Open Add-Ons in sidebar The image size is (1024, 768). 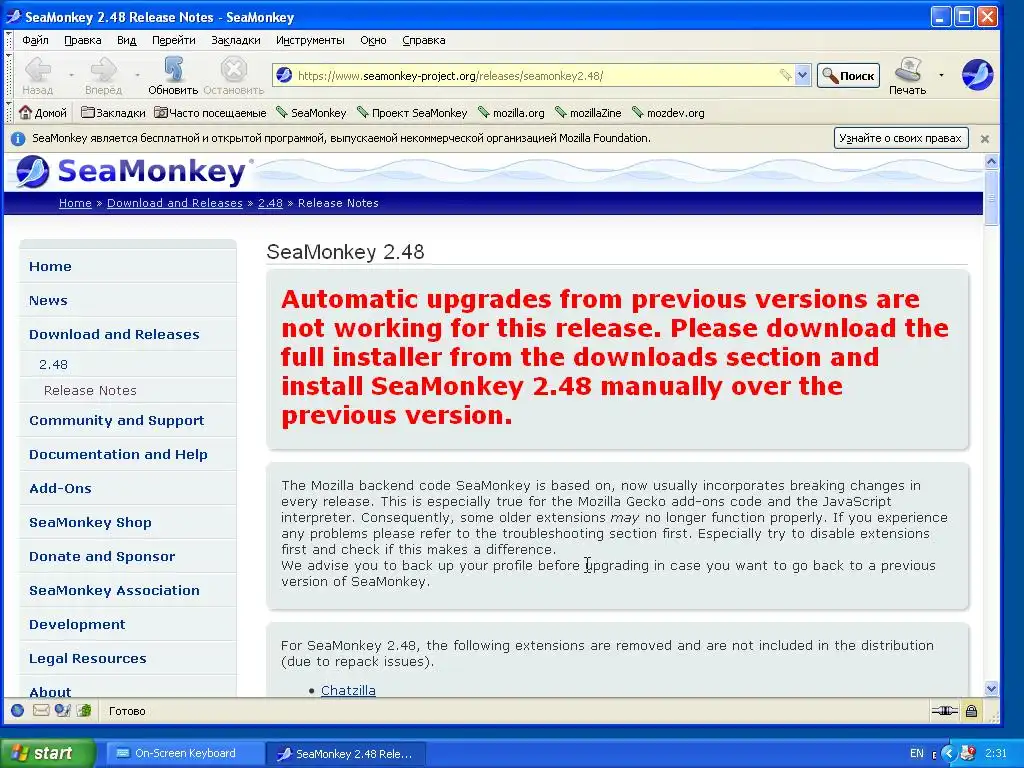click(x=60, y=488)
